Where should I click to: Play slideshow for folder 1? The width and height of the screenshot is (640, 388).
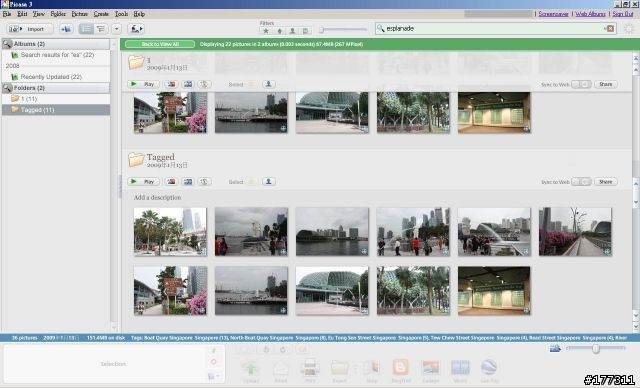coord(144,84)
